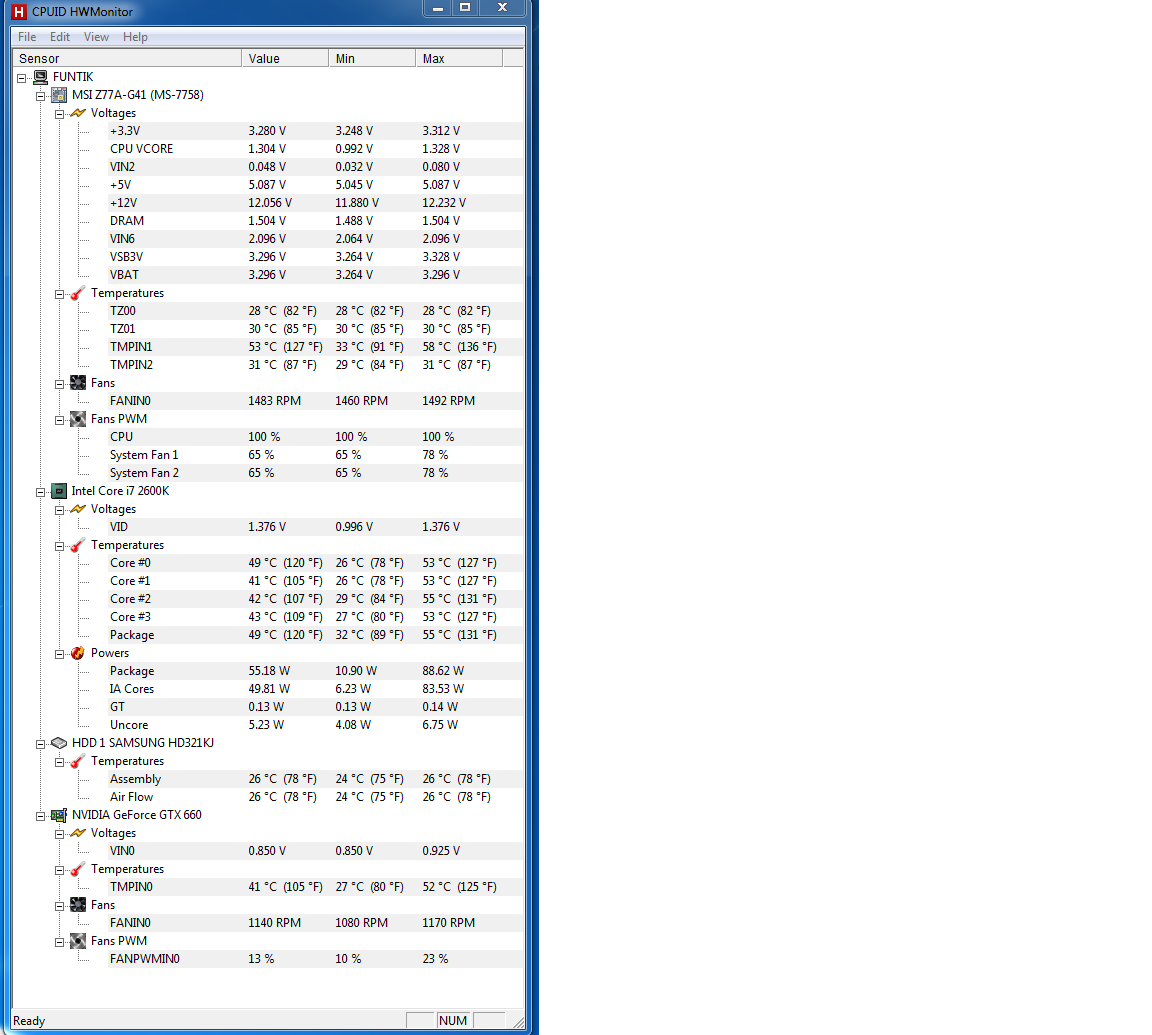Click the window resize grip
Image resolution: width=1152 pixels, height=1035 pixels.
(519, 1023)
